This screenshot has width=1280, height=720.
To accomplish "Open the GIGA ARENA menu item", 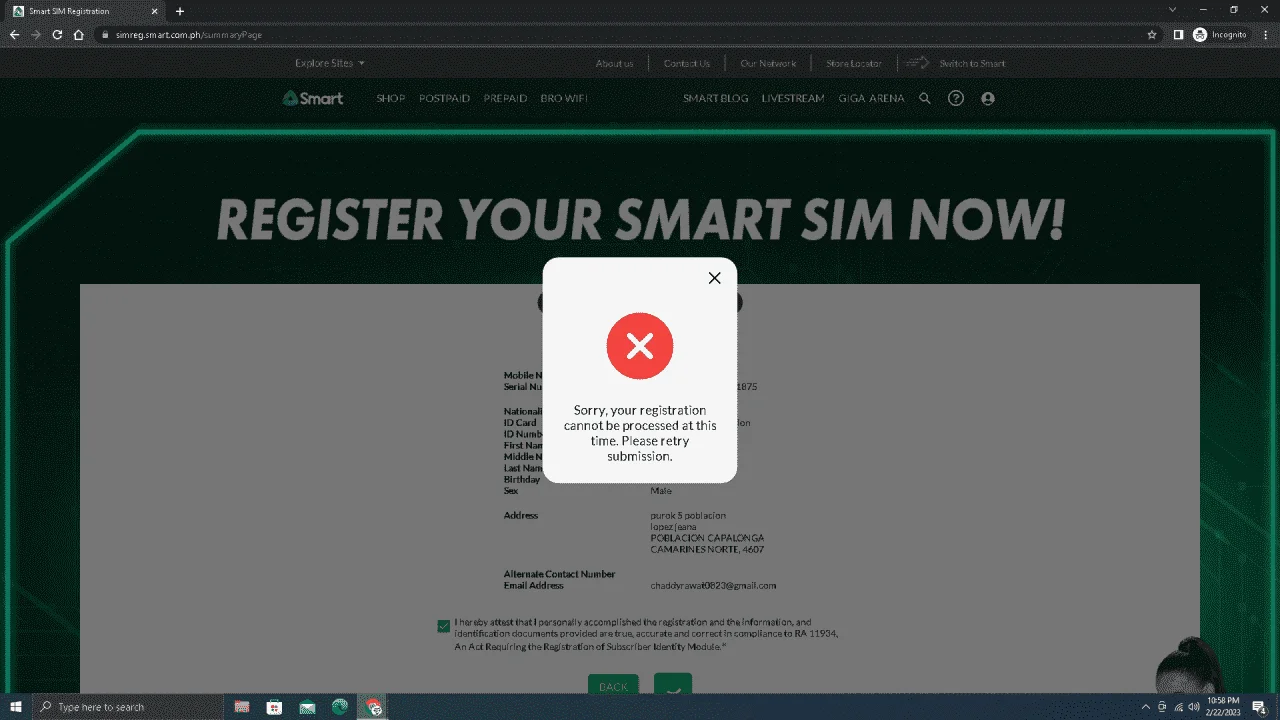I will 871,98.
